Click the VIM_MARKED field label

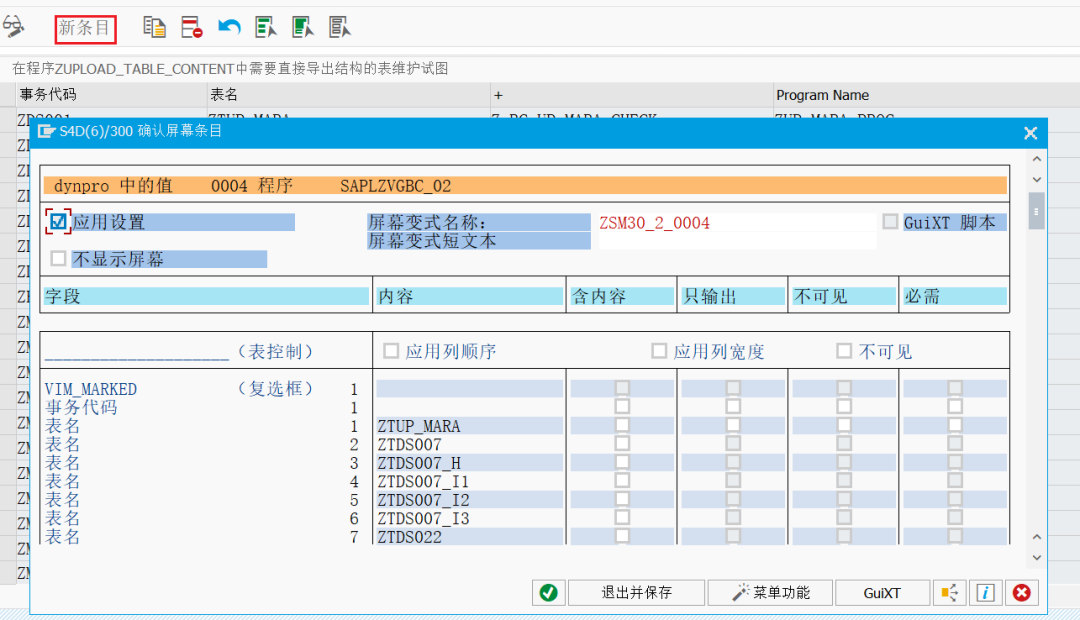(91, 389)
